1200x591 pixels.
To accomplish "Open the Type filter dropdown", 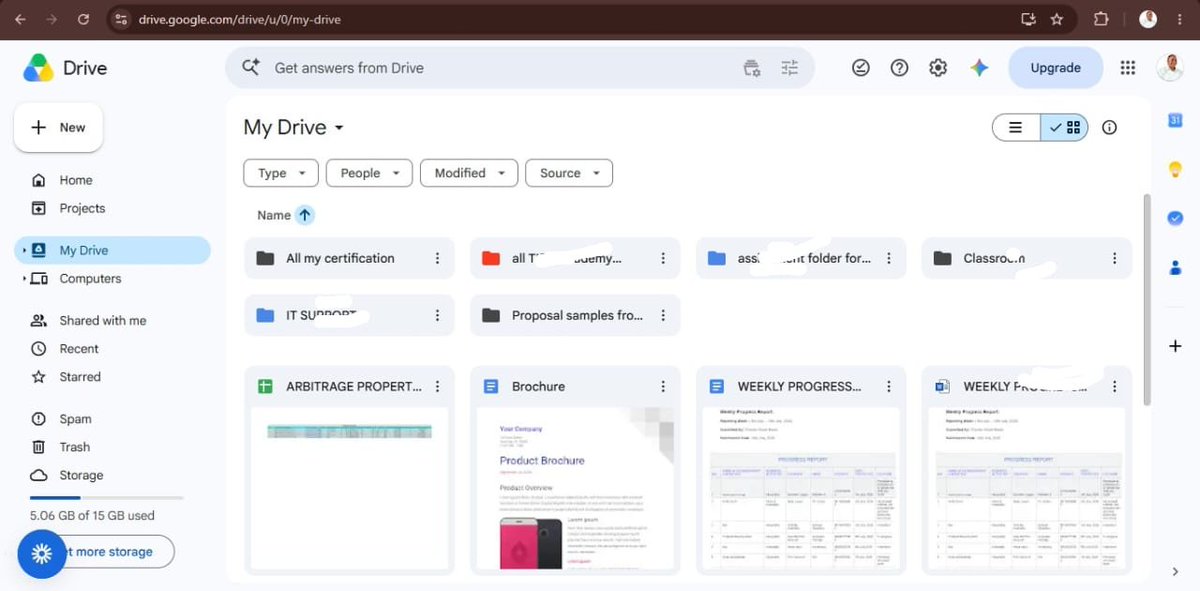I will (281, 173).
